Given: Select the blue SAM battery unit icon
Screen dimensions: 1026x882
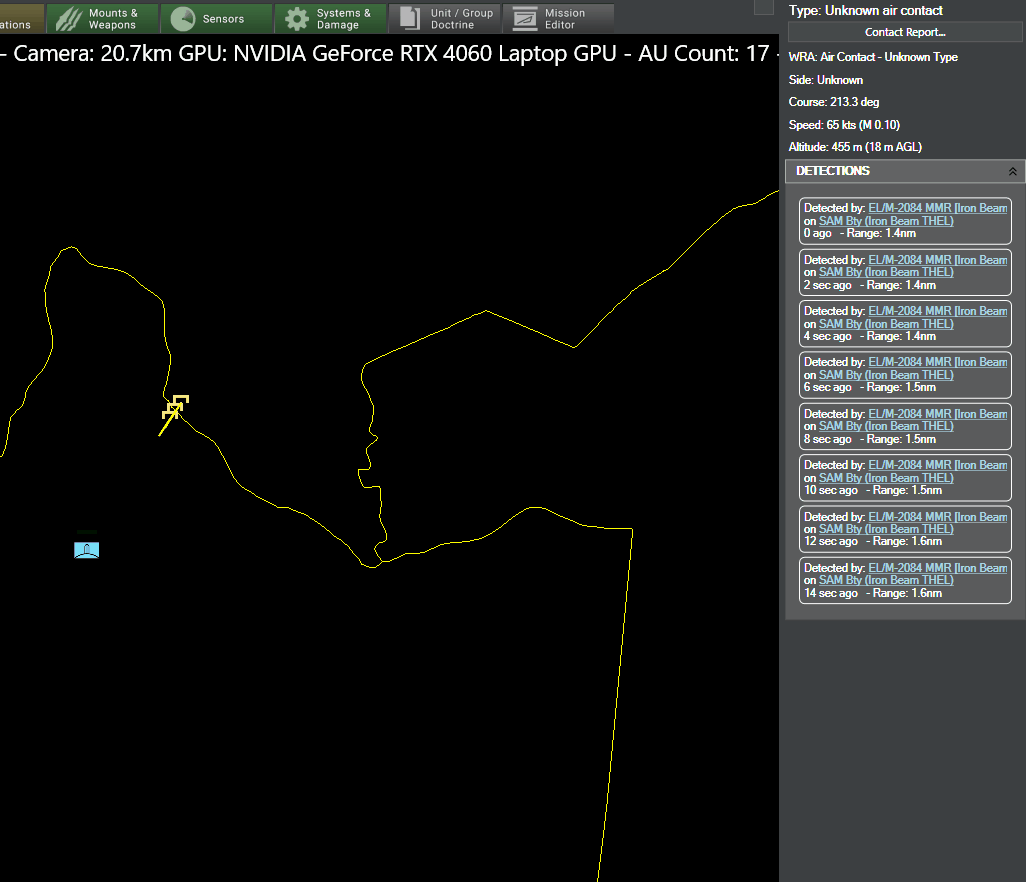Looking at the screenshot, I should click(86, 550).
